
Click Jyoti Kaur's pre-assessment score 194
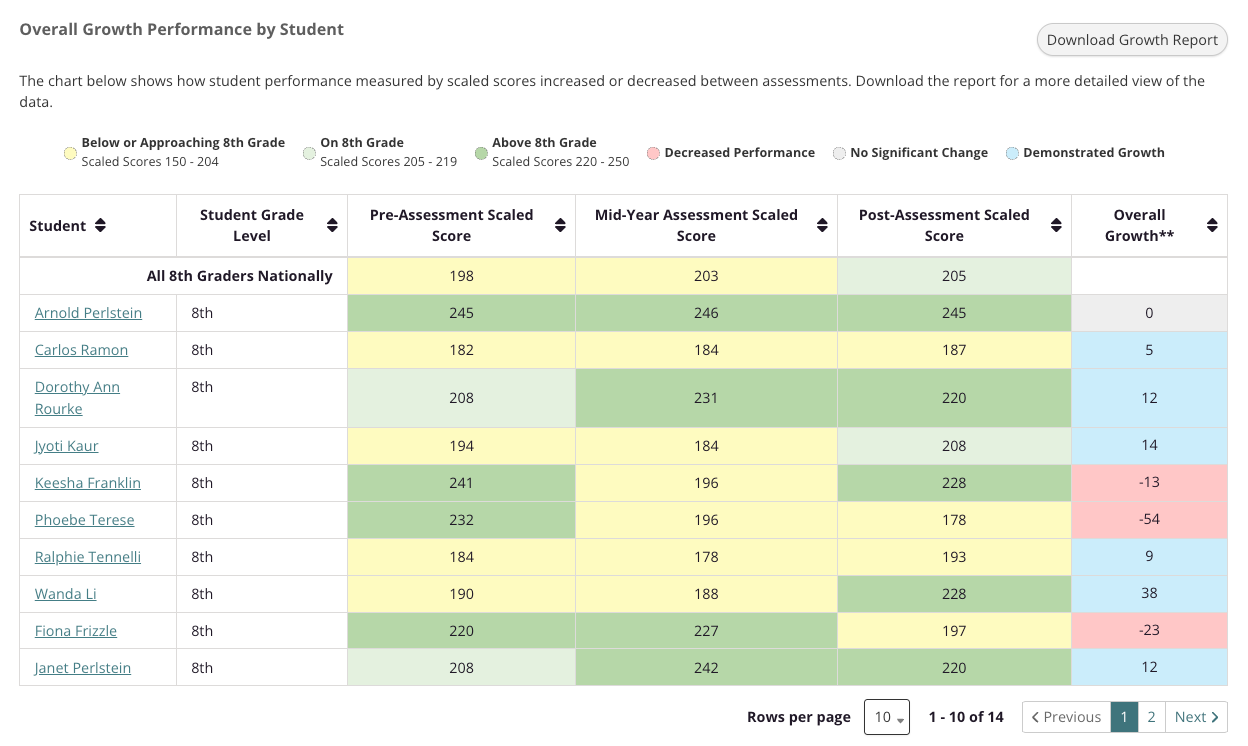click(461, 446)
